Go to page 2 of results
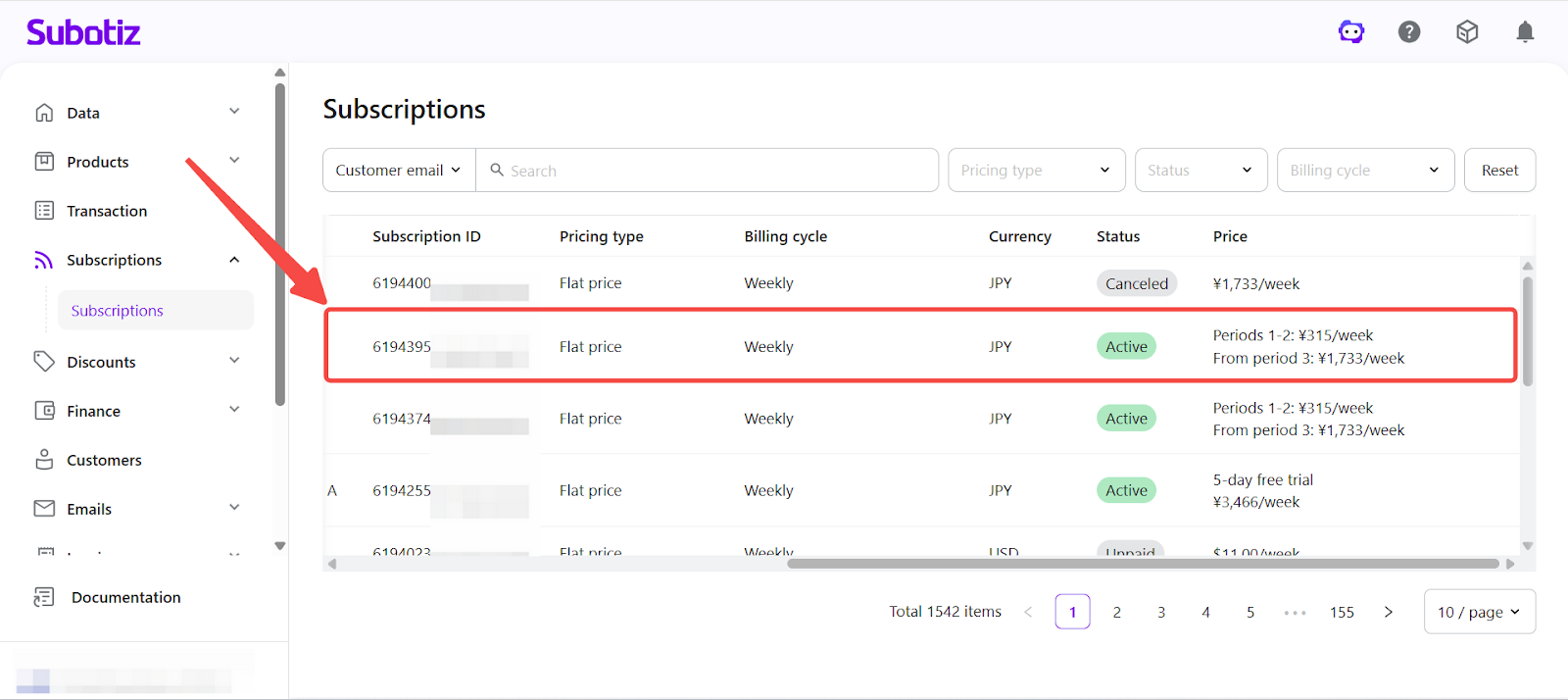Screen dimensions: 1568x700 [1117, 612]
